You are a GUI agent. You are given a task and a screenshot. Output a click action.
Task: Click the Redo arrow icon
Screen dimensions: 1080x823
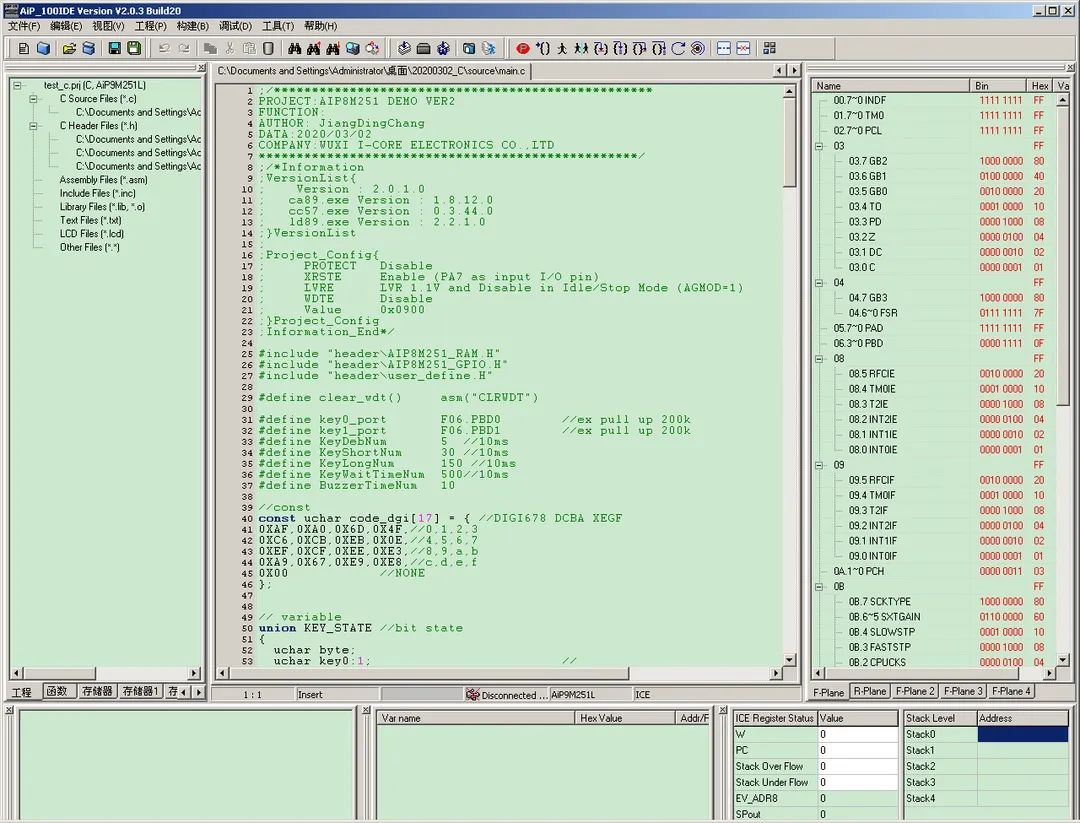point(184,48)
